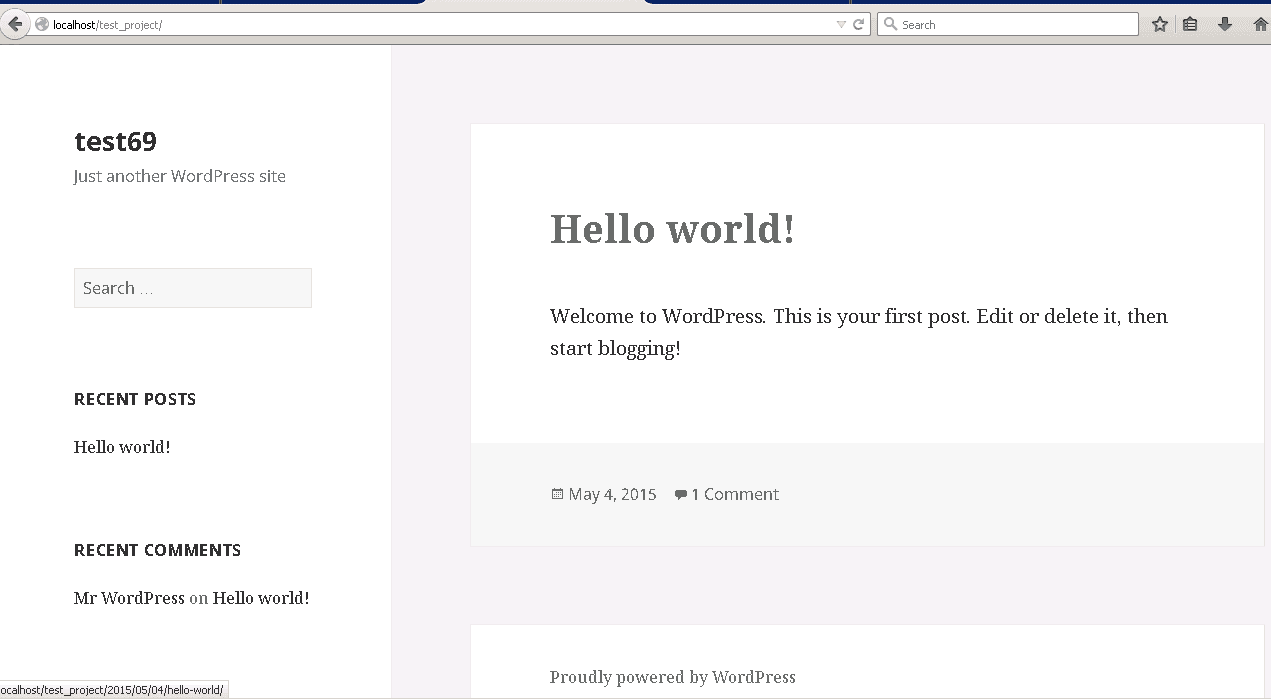Click the RECENT POSTS heading

coord(135,399)
